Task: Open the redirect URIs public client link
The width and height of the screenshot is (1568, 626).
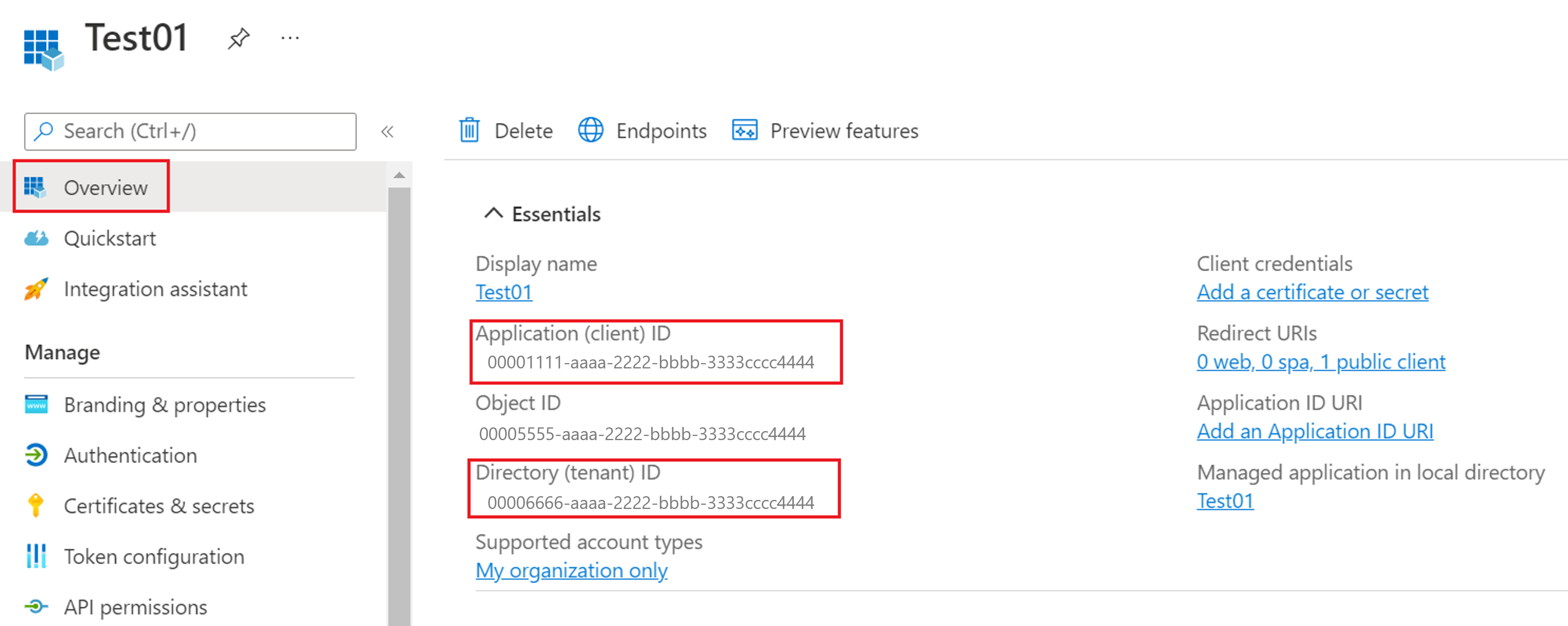Action: pos(1321,362)
